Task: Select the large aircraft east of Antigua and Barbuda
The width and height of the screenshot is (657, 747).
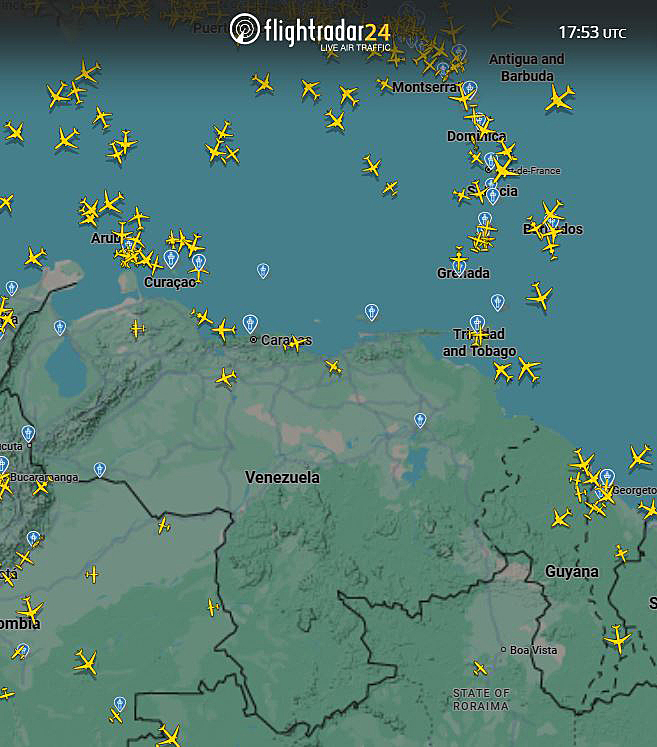Action: (560, 98)
